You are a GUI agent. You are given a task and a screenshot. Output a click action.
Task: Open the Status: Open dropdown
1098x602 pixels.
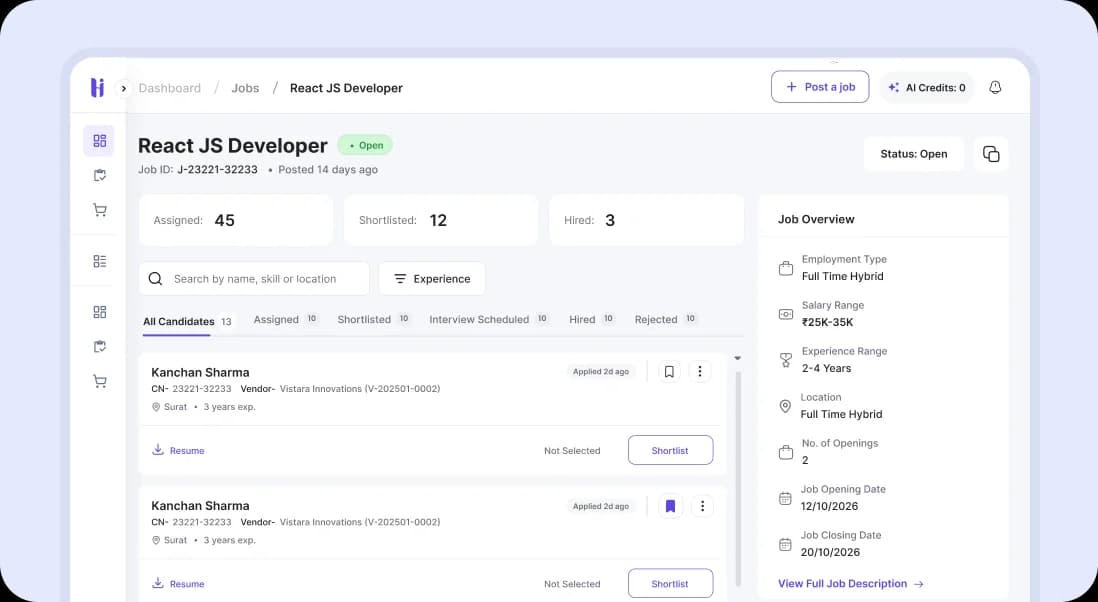click(x=913, y=153)
